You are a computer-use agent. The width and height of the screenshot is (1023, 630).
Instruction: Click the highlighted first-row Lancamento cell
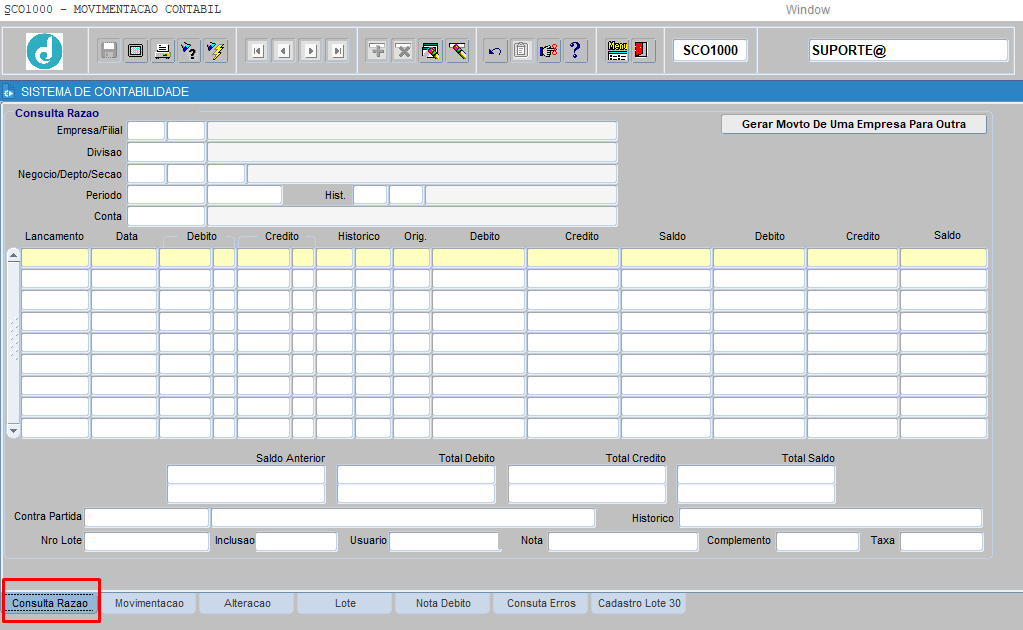(x=55, y=258)
